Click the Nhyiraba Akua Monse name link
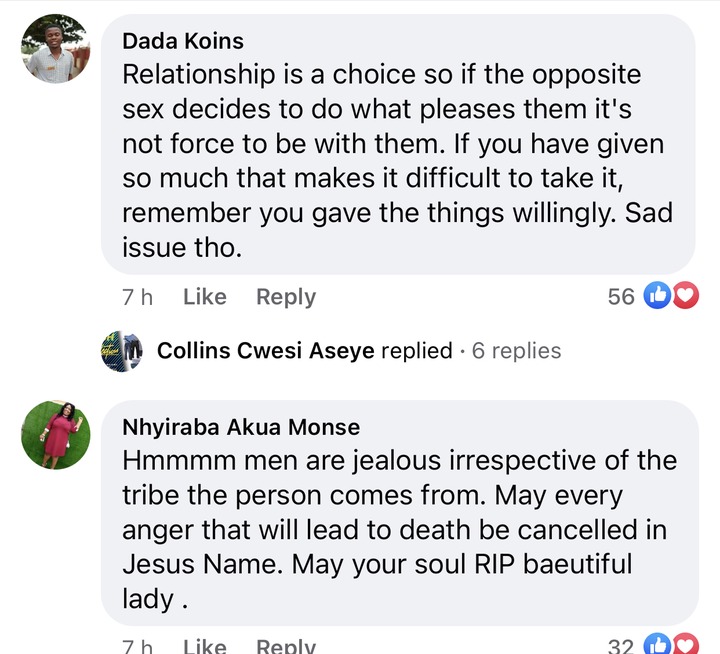 pos(241,427)
